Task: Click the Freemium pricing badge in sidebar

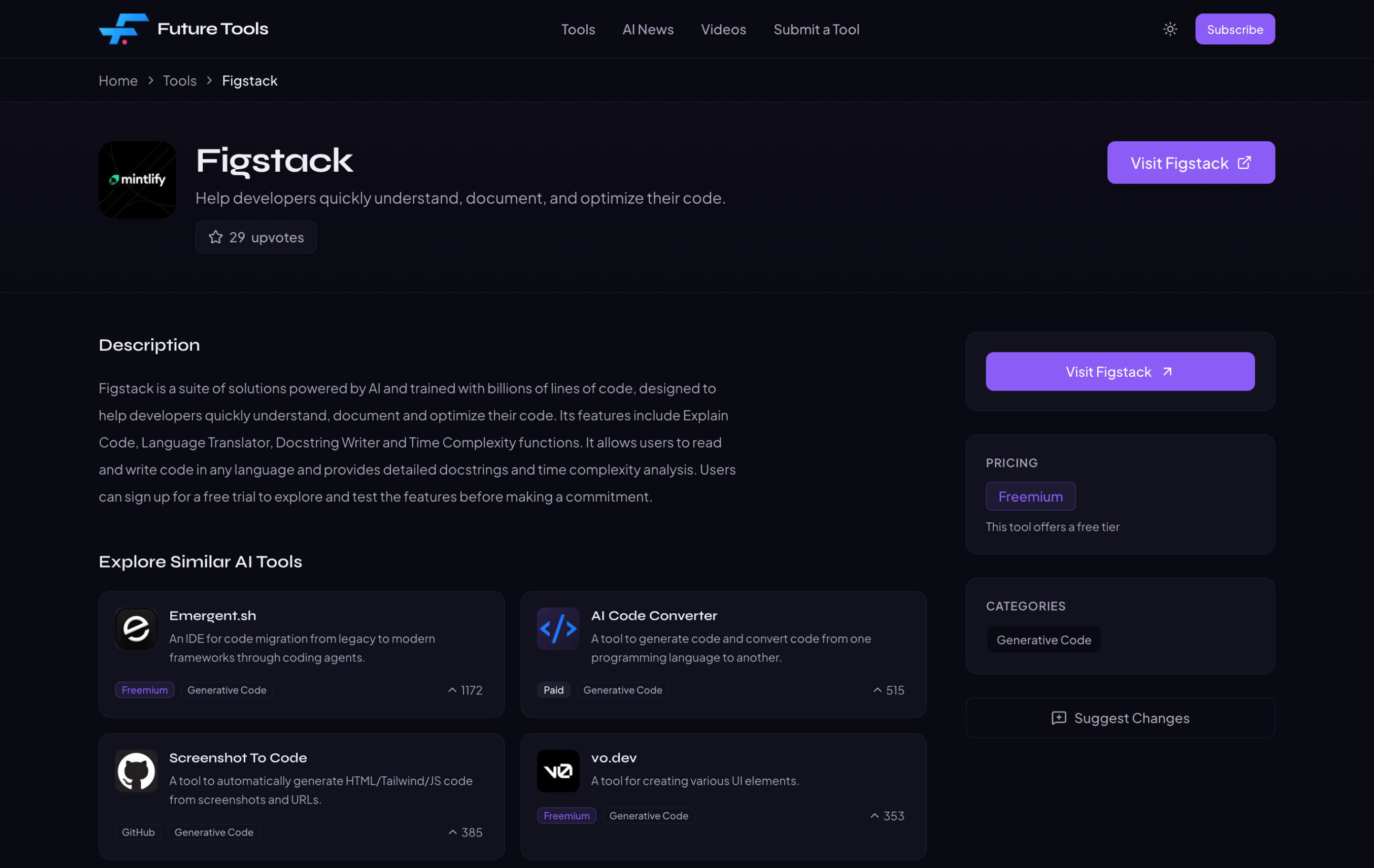Action: point(1030,496)
